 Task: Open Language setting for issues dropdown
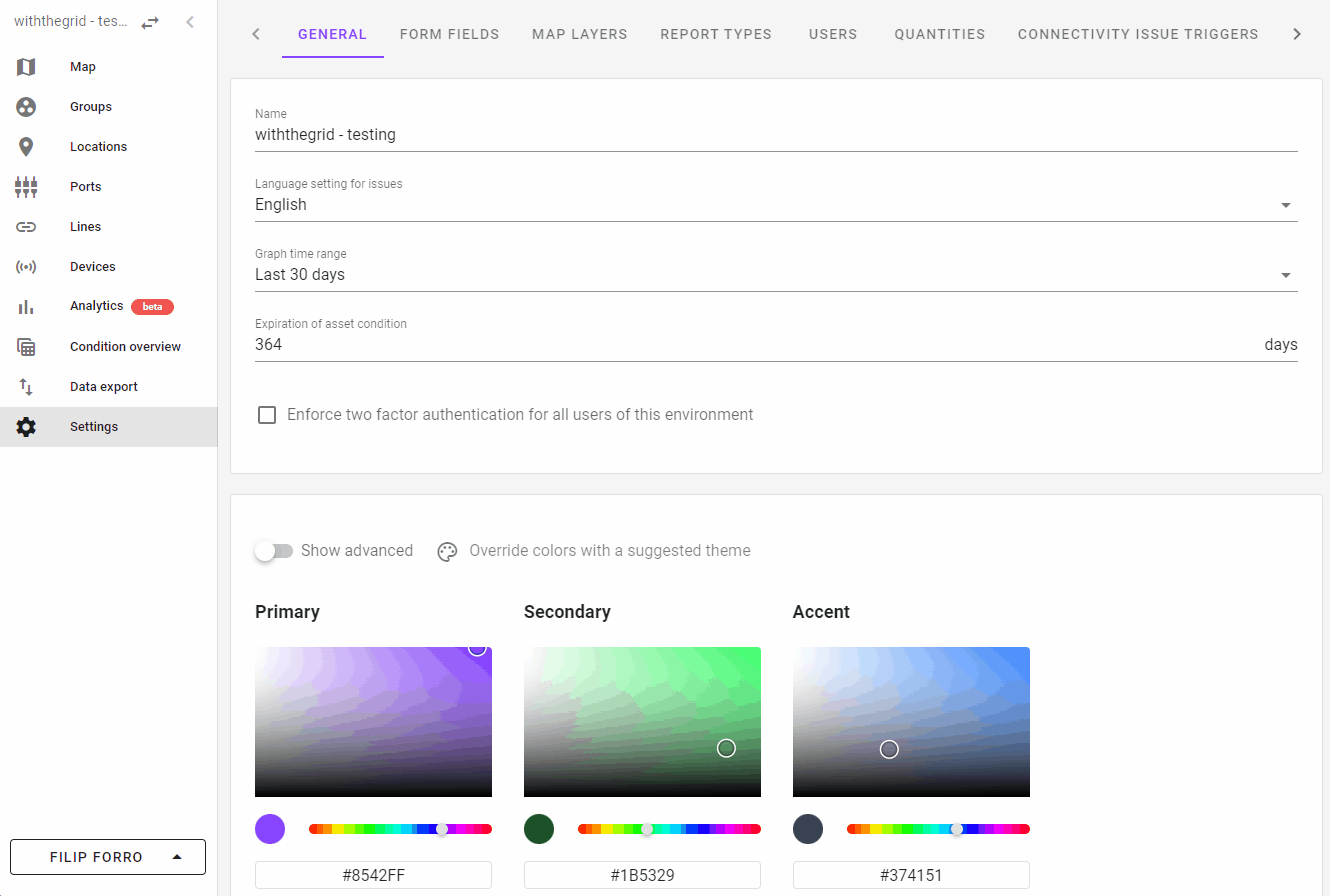[x=776, y=205]
